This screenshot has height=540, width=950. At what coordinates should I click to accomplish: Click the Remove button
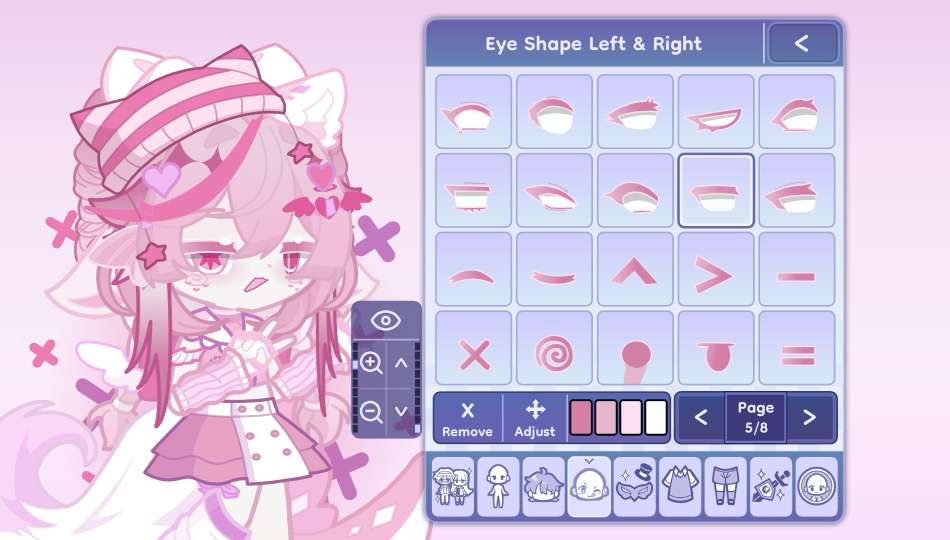point(467,418)
